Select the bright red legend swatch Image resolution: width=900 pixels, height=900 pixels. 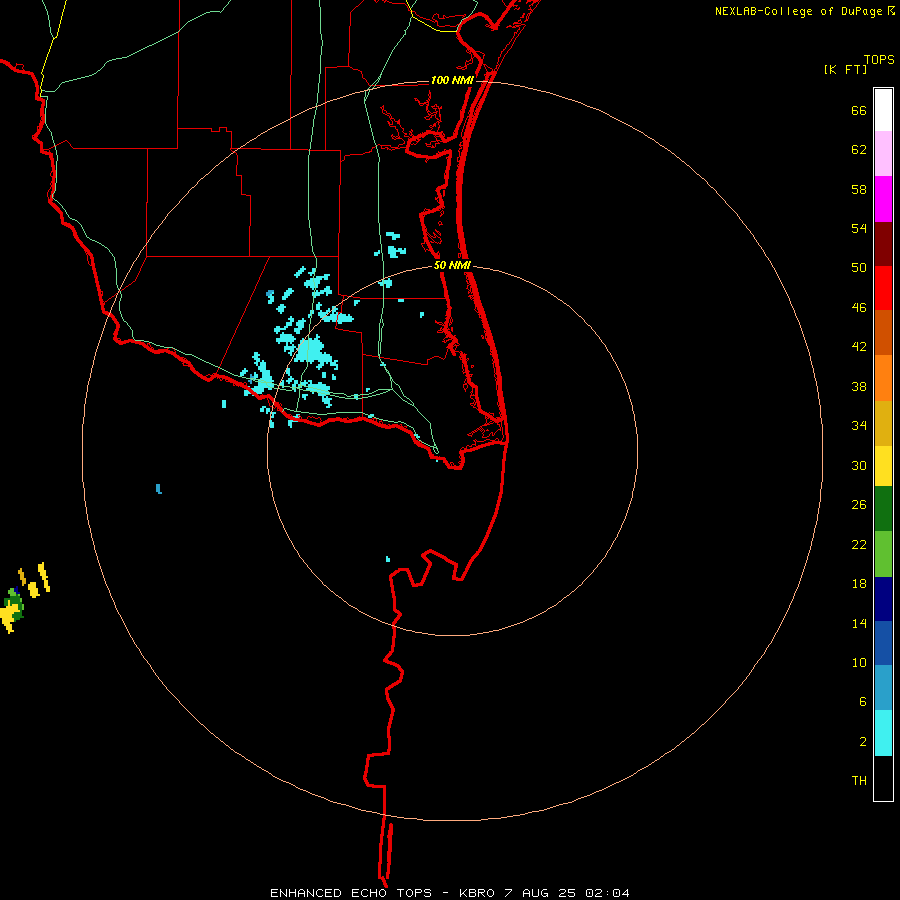pos(883,288)
